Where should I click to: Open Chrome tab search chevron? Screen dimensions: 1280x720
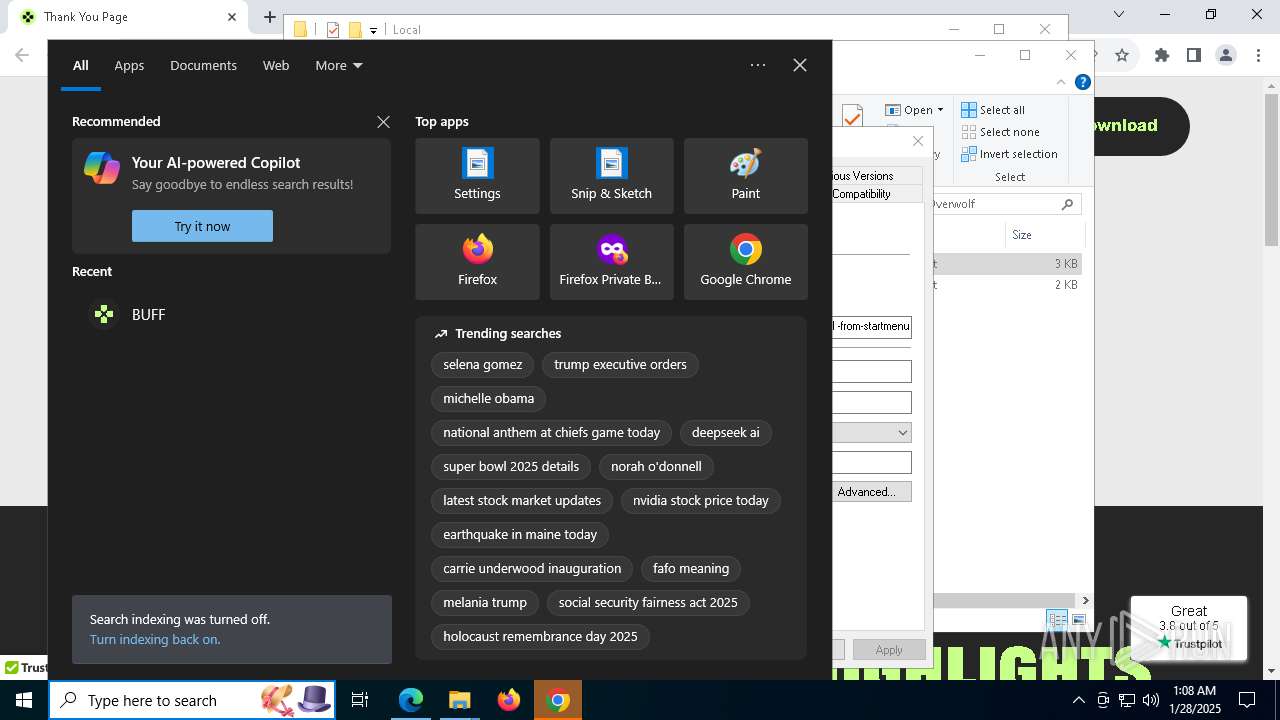[1119, 14]
